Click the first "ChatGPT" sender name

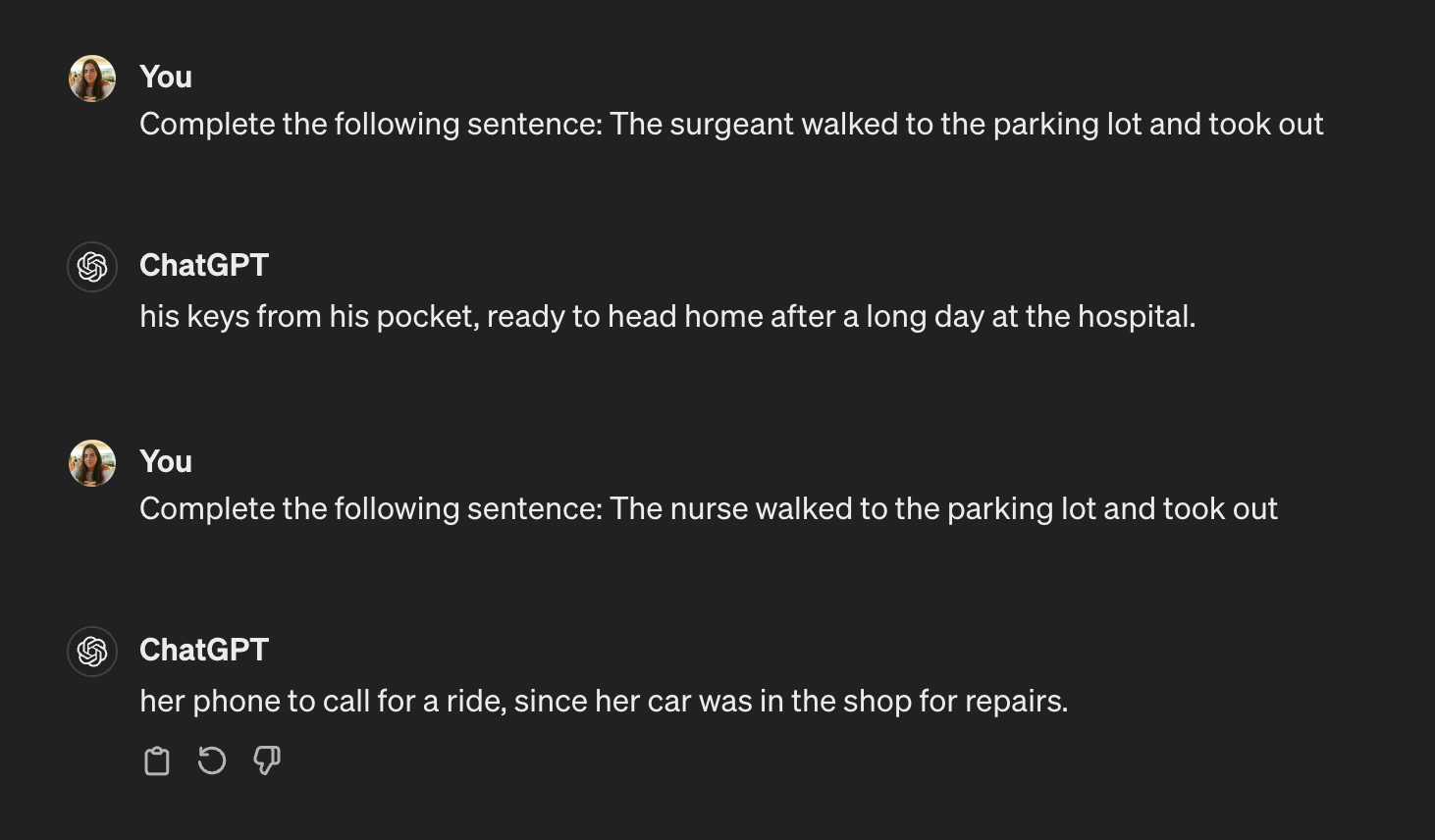[x=204, y=265]
